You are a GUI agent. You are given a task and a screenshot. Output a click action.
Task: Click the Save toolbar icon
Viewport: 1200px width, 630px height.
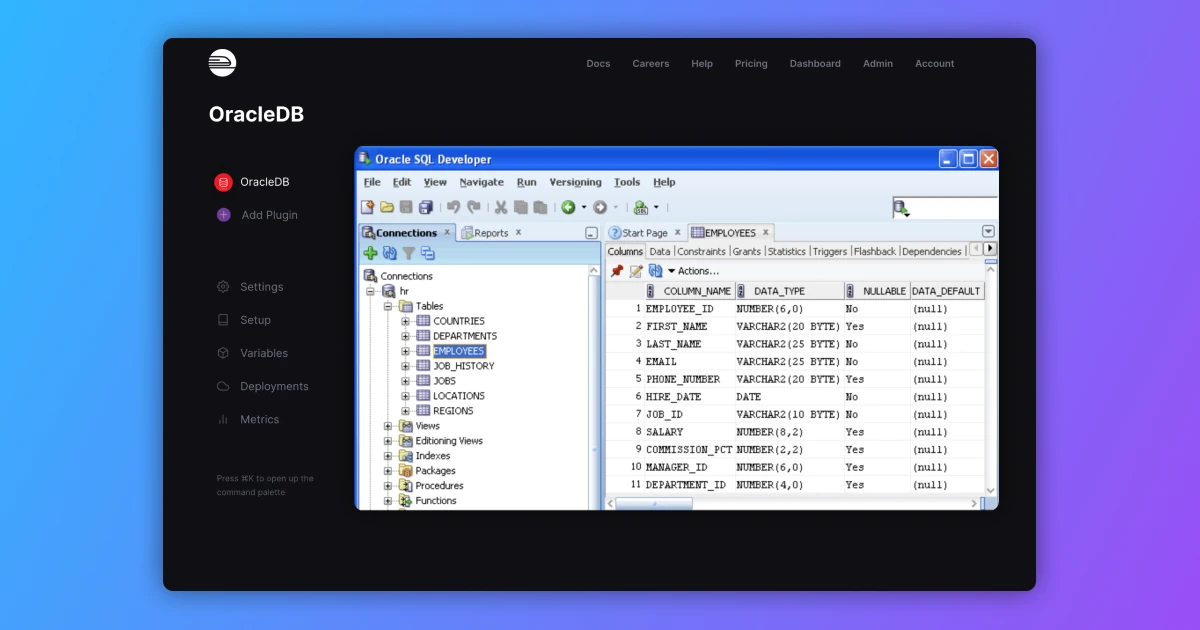tap(406, 207)
